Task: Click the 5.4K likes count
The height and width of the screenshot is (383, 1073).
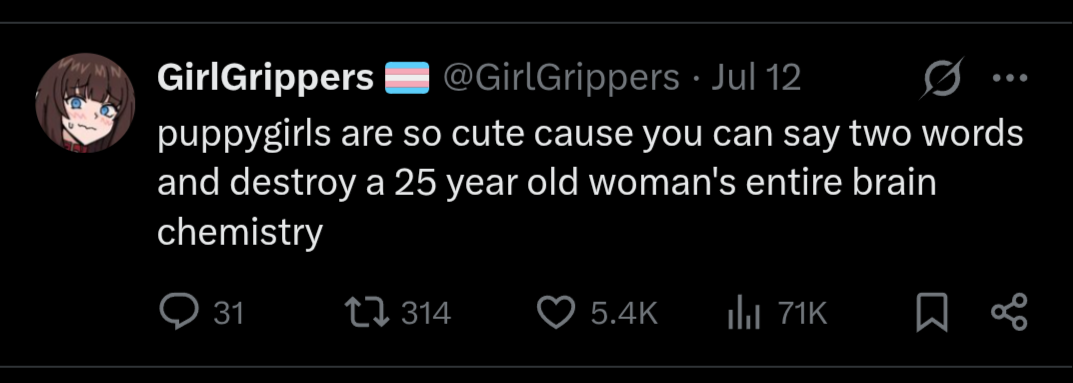Action: [624, 314]
